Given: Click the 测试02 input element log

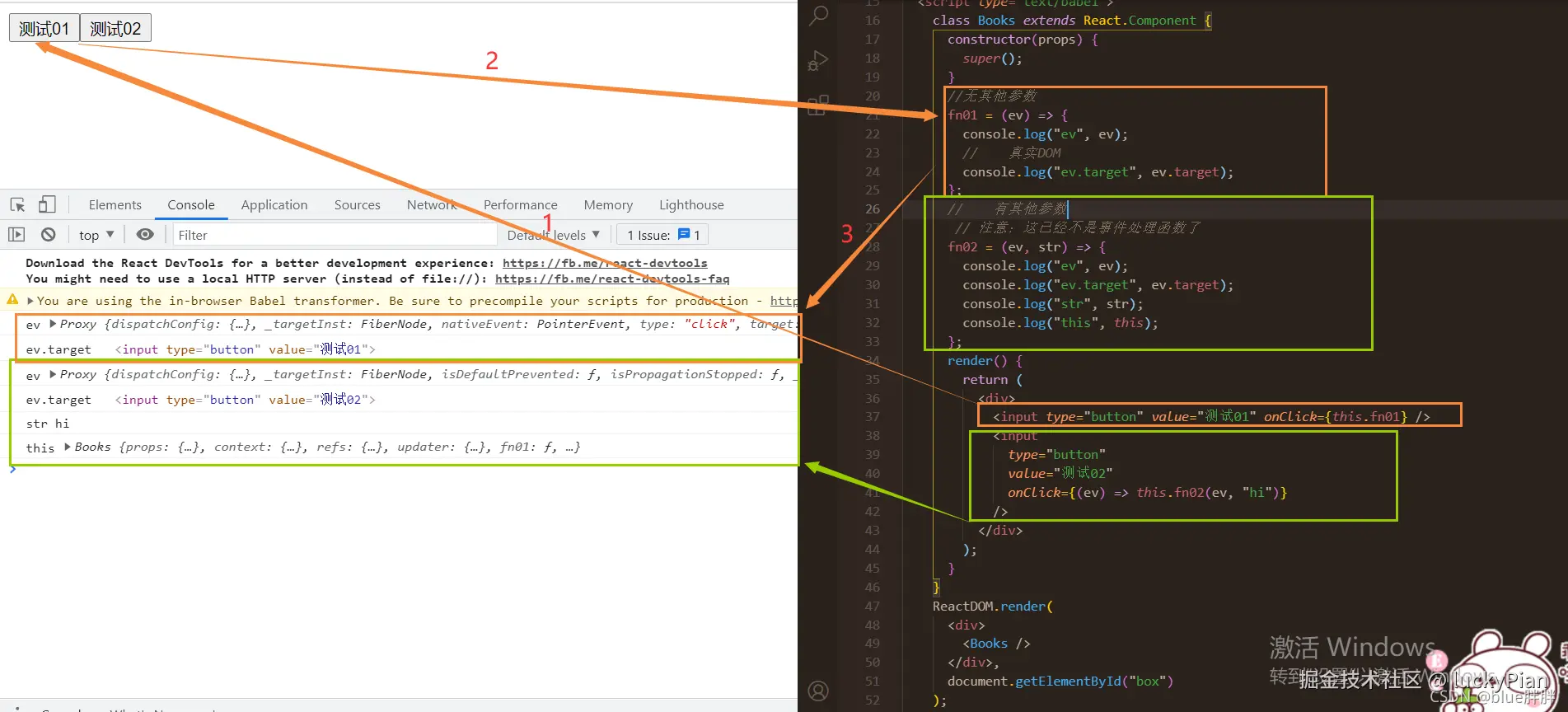Looking at the screenshot, I should [245, 400].
